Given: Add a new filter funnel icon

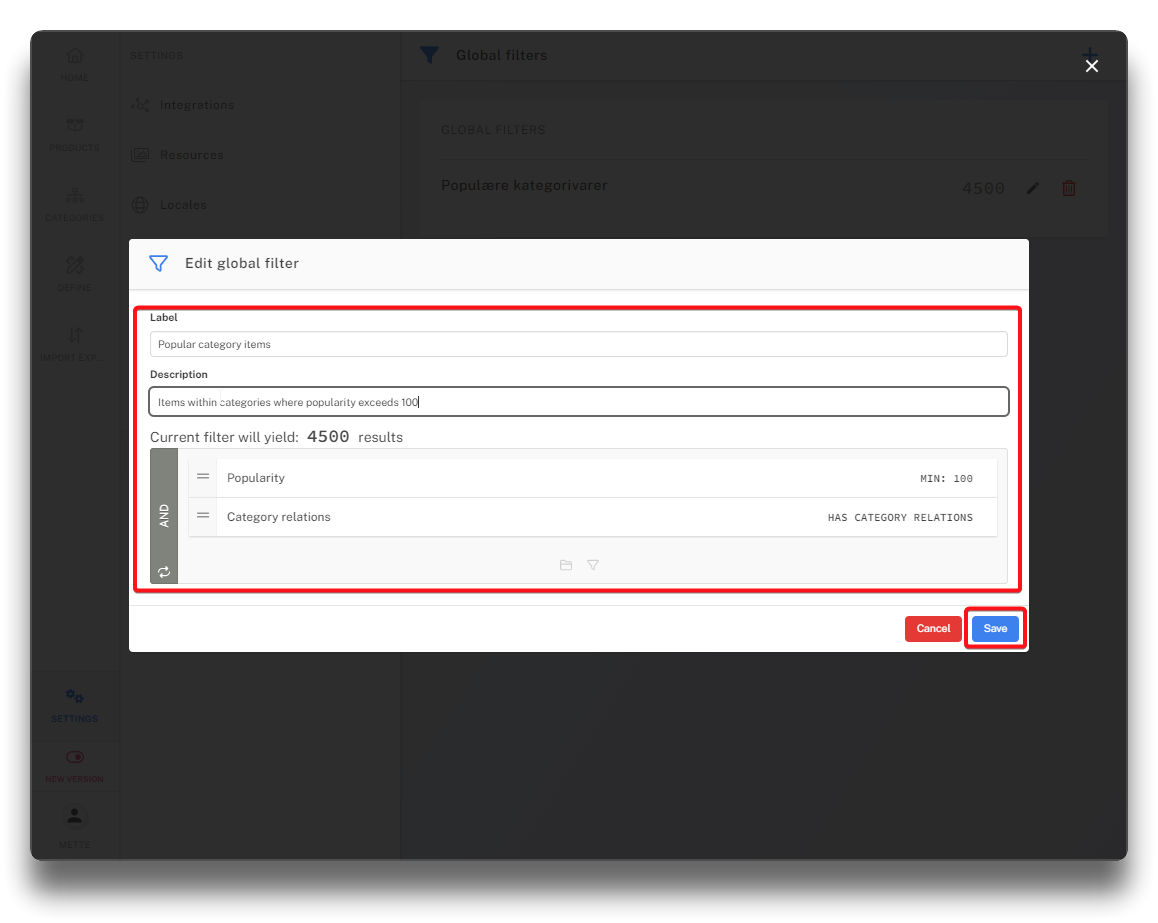Looking at the screenshot, I should [593, 565].
